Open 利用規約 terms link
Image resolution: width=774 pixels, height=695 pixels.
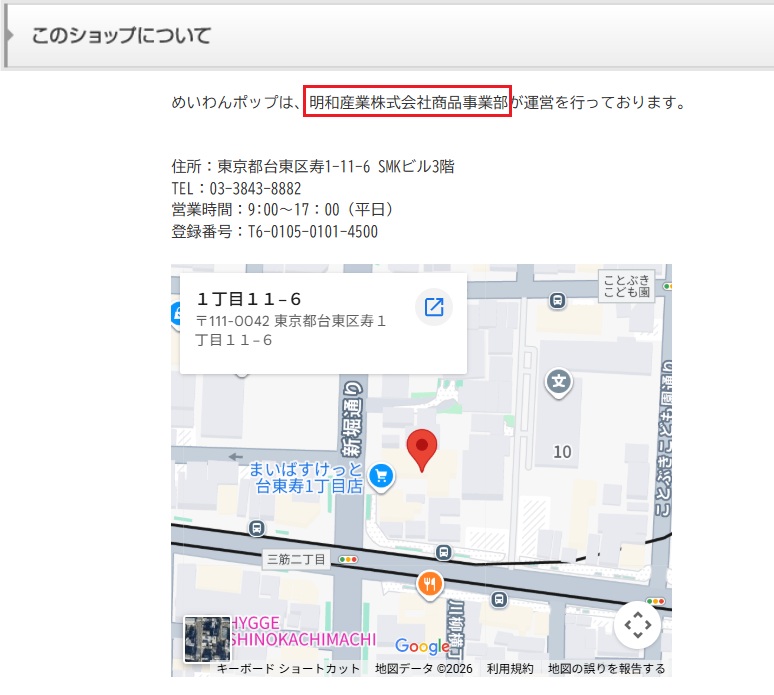[510, 669]
